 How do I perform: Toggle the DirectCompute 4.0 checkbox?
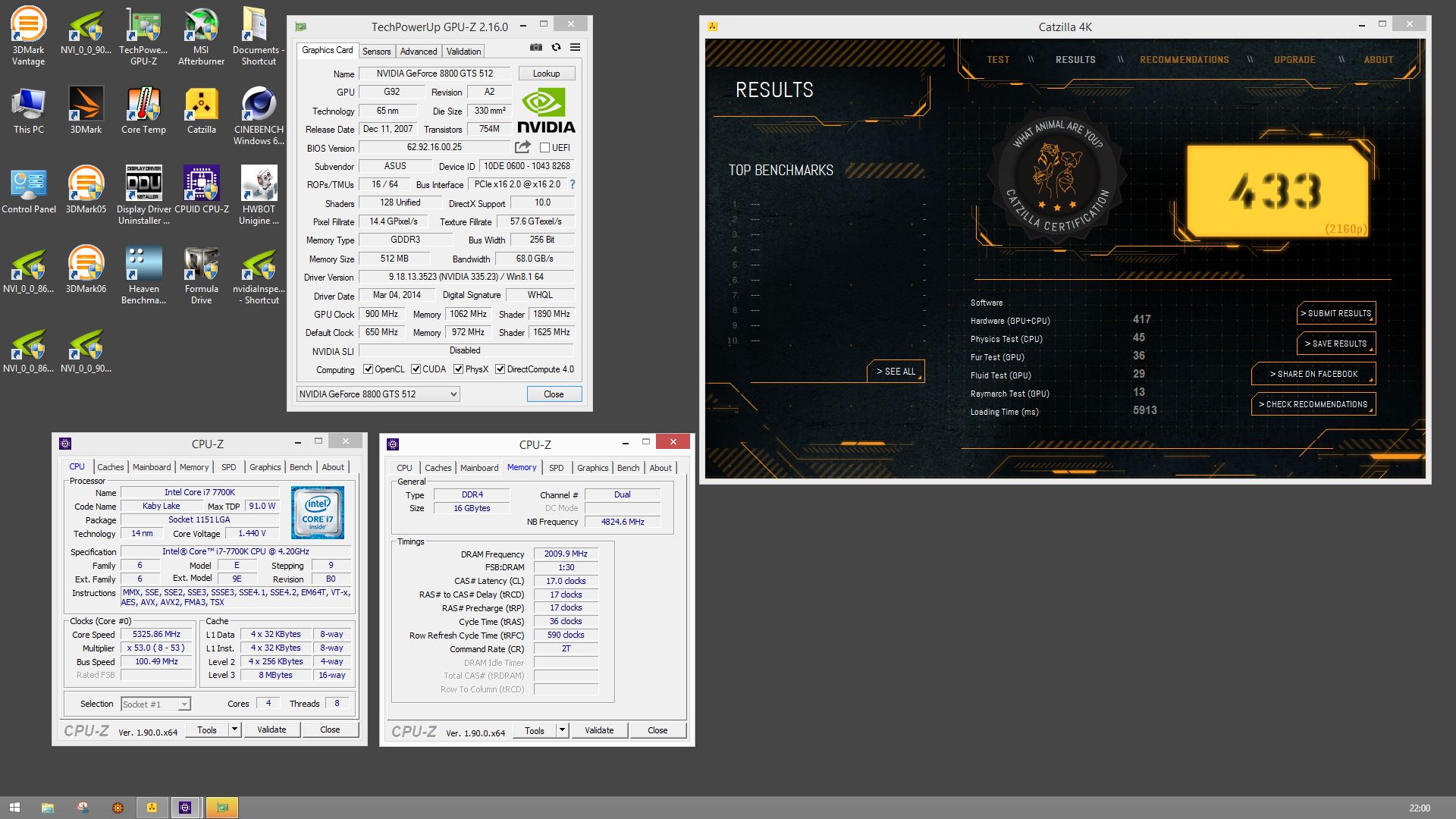click(500, 369)
